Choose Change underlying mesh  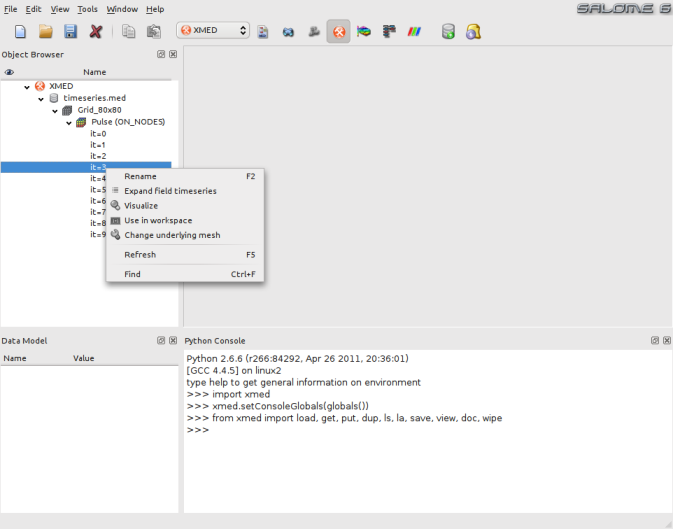point(185,235)
